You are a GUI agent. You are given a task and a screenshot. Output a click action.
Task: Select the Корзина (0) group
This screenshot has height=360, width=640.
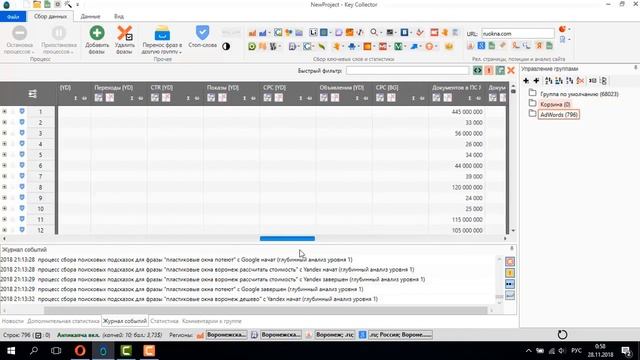(x=555, y=104)
